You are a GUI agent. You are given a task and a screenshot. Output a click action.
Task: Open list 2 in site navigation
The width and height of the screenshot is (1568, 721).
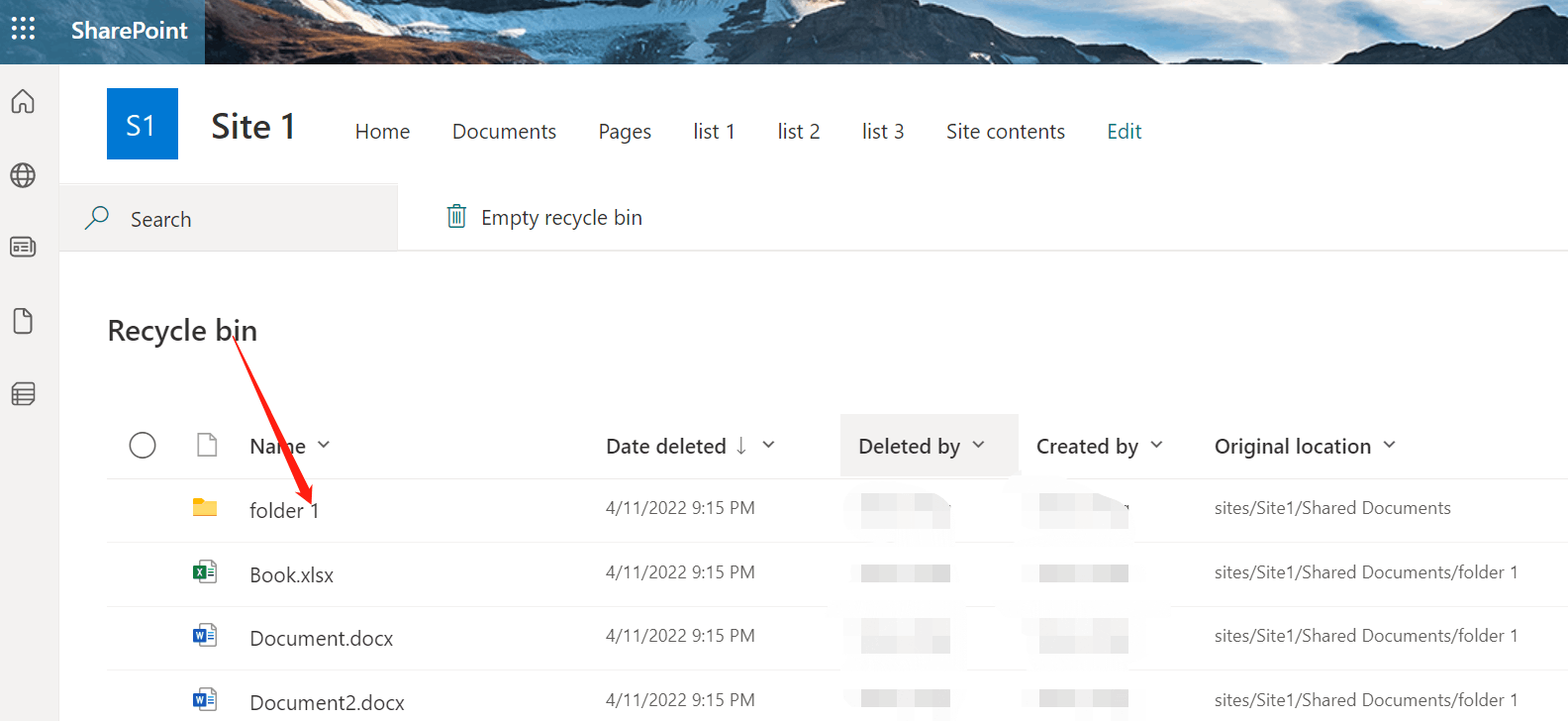coord(798,132)
